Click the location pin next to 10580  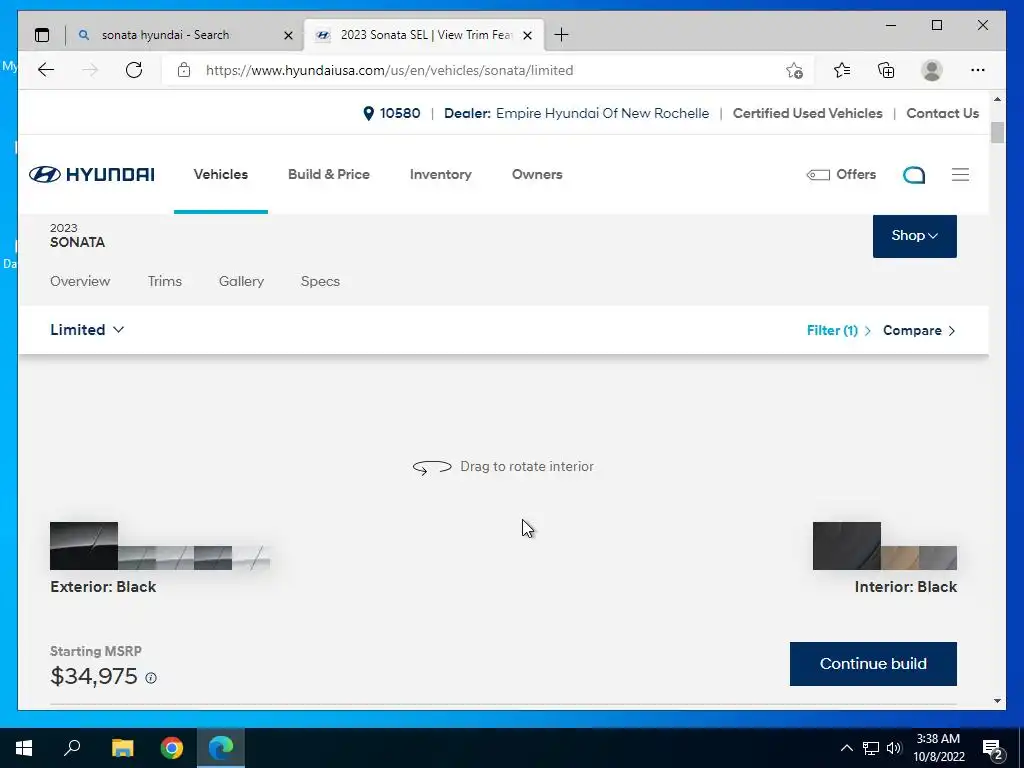[368, 114]
